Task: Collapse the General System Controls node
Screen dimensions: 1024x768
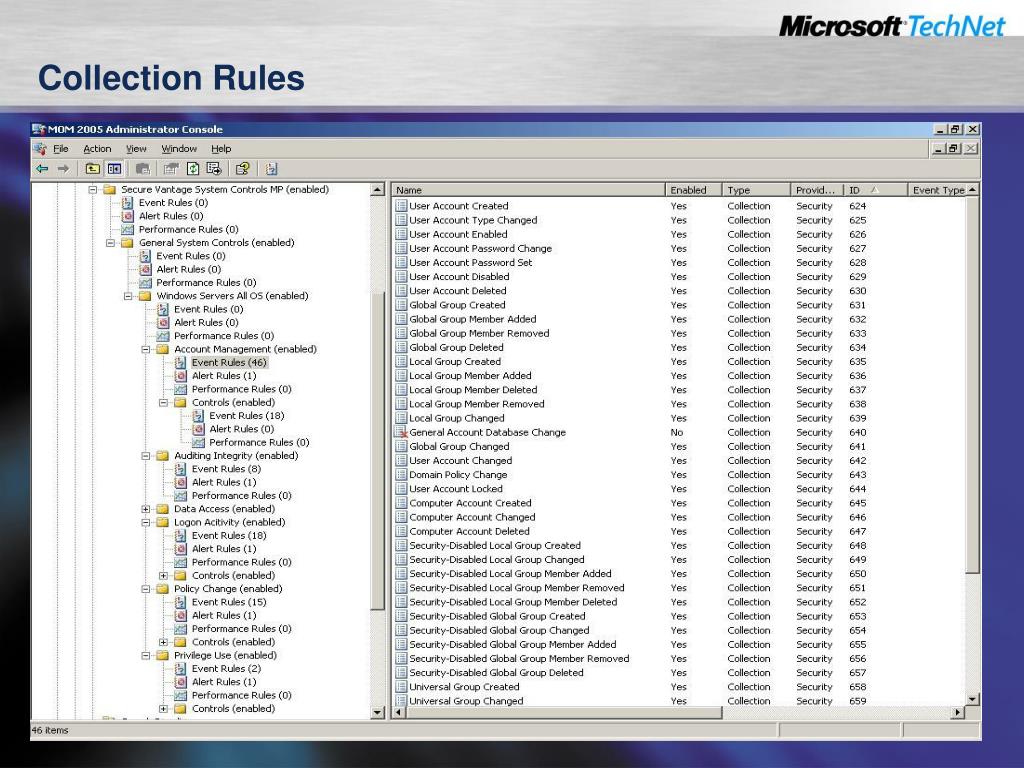Action: point(110,243)
